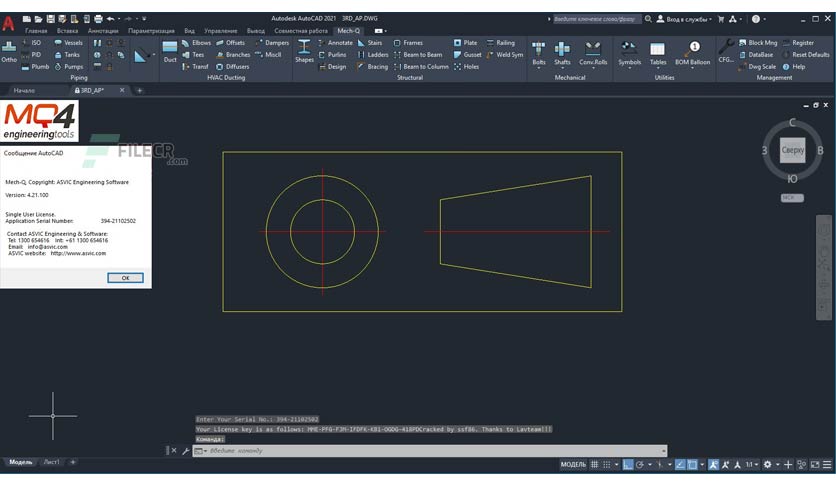The image size is (836, 484).
Task: Select the Plate tool
Action: 465,43
